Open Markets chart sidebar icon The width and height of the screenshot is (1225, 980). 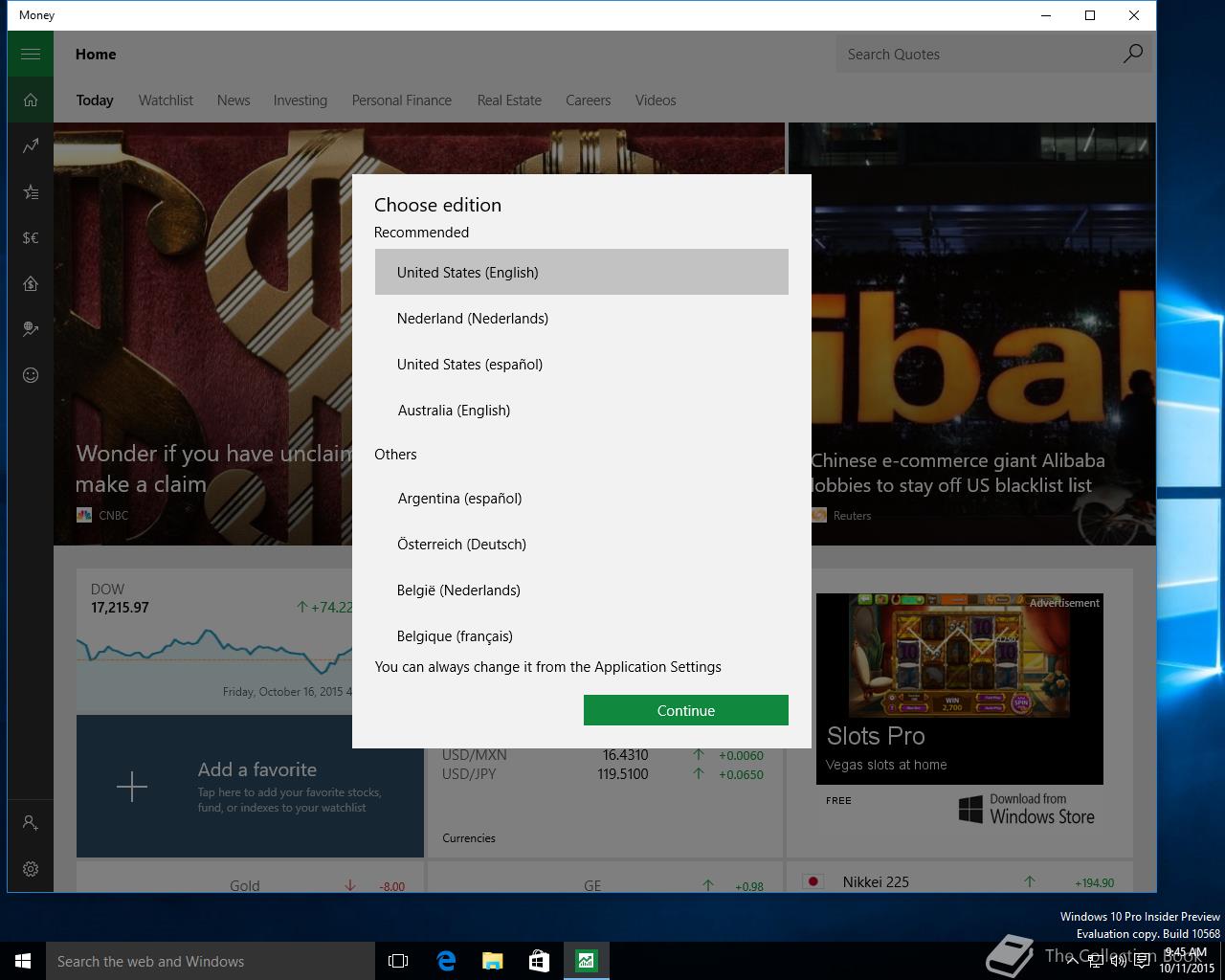point(31,146)
